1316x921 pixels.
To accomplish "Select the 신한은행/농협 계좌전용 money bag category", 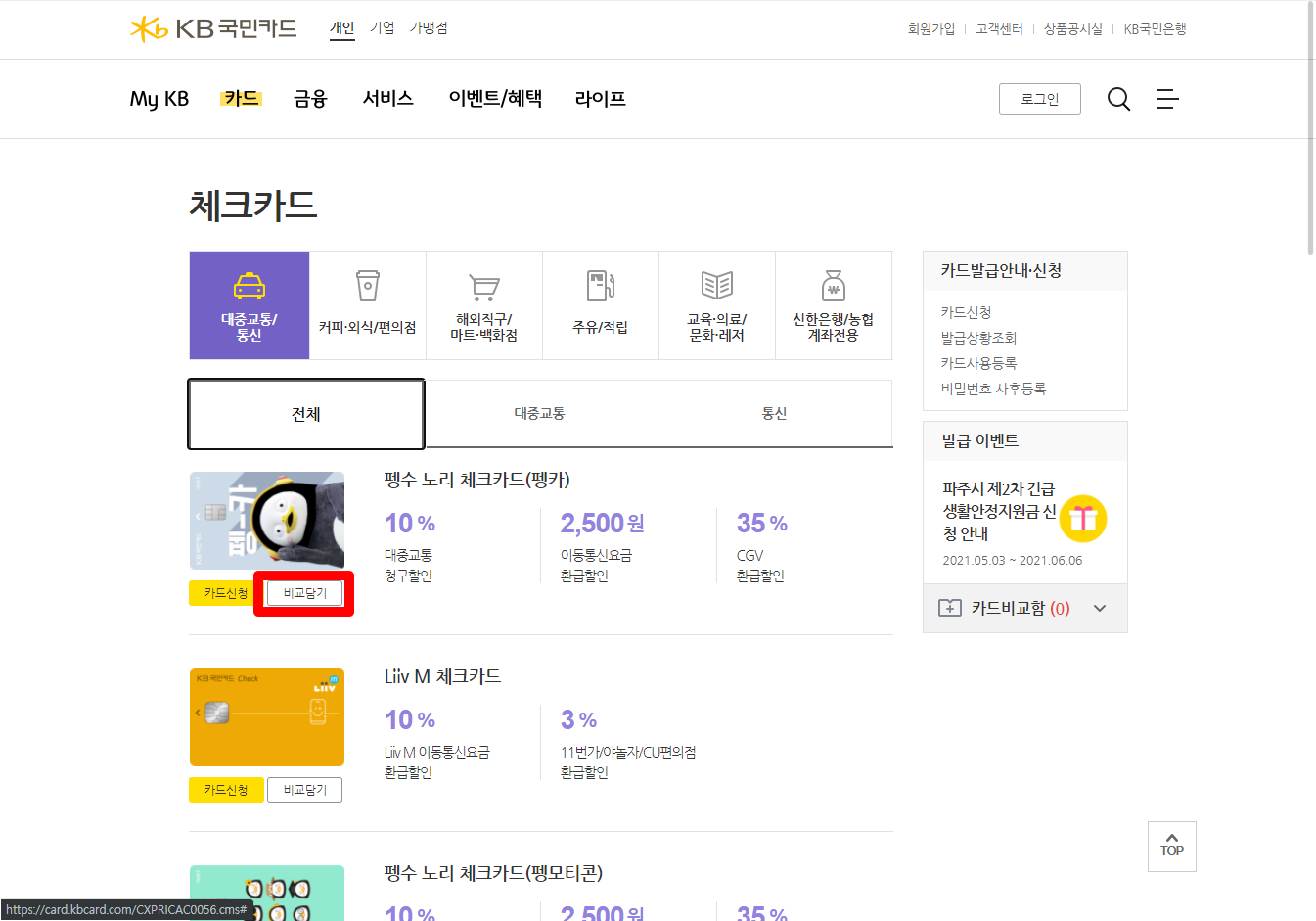I will pos(834,305).
